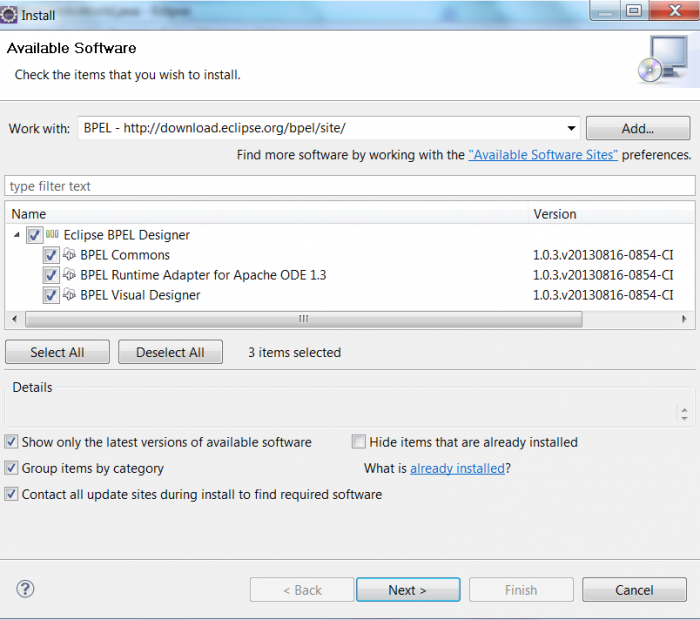Uncheck Show only the latest versions
The width and height of the screenshot is (700, 620).
pyautogui.click(x=11, y=442)
